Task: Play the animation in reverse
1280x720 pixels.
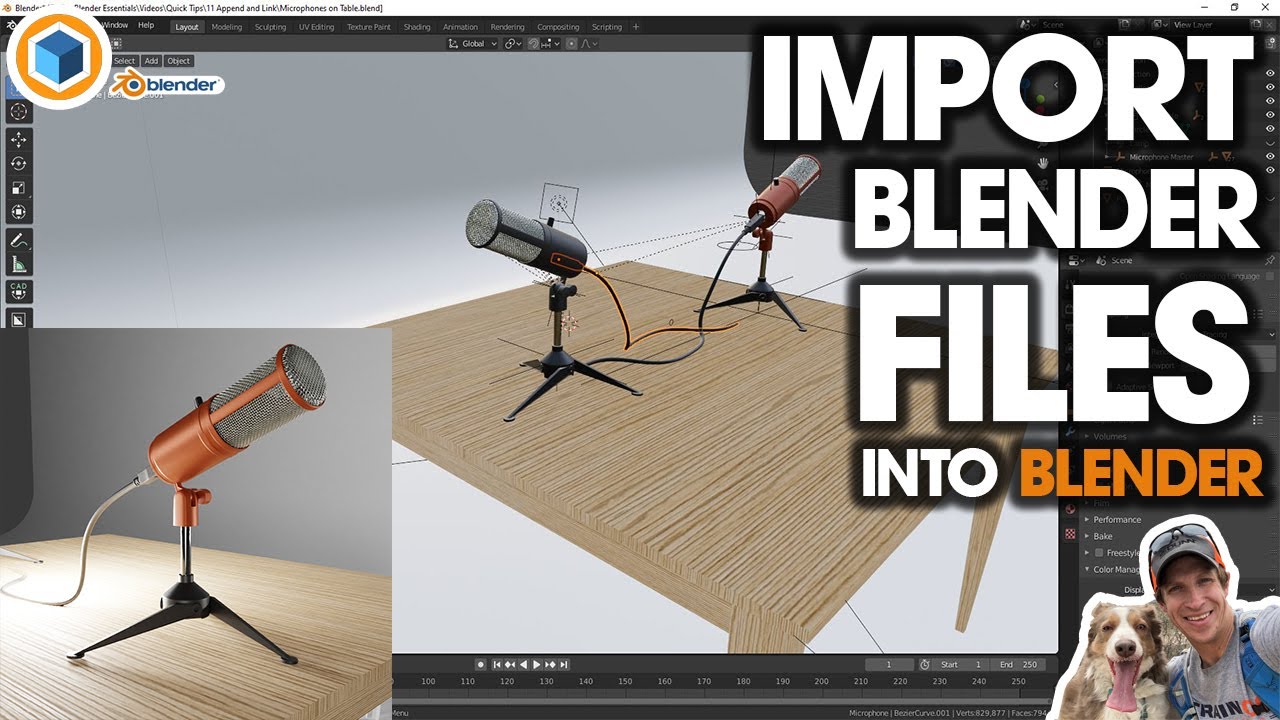Action: tap(523, 664)
